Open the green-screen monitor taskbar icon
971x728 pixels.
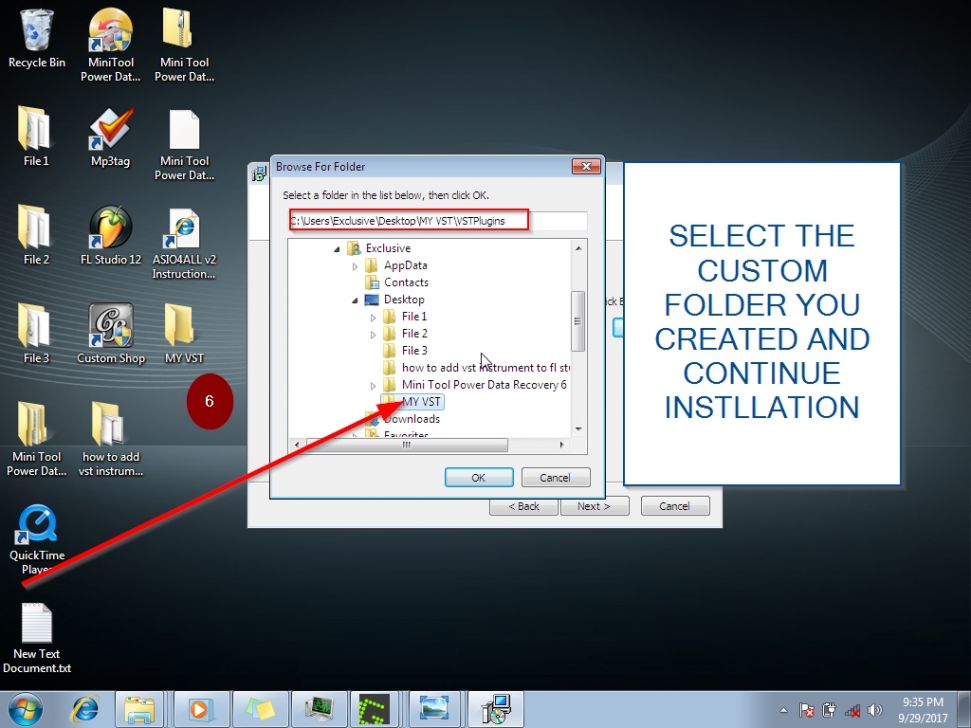[320, 709]
